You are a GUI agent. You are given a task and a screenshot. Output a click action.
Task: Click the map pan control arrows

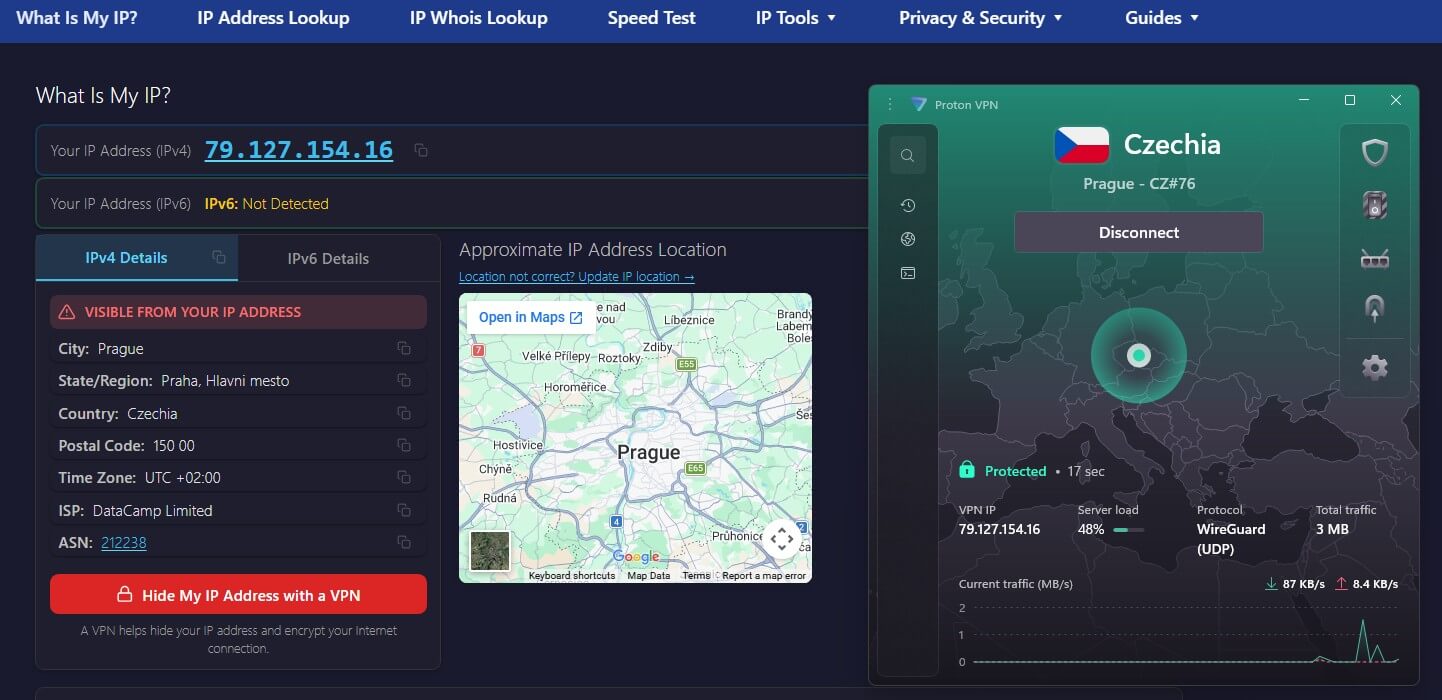pyautogui.click(x=782, y=539)
